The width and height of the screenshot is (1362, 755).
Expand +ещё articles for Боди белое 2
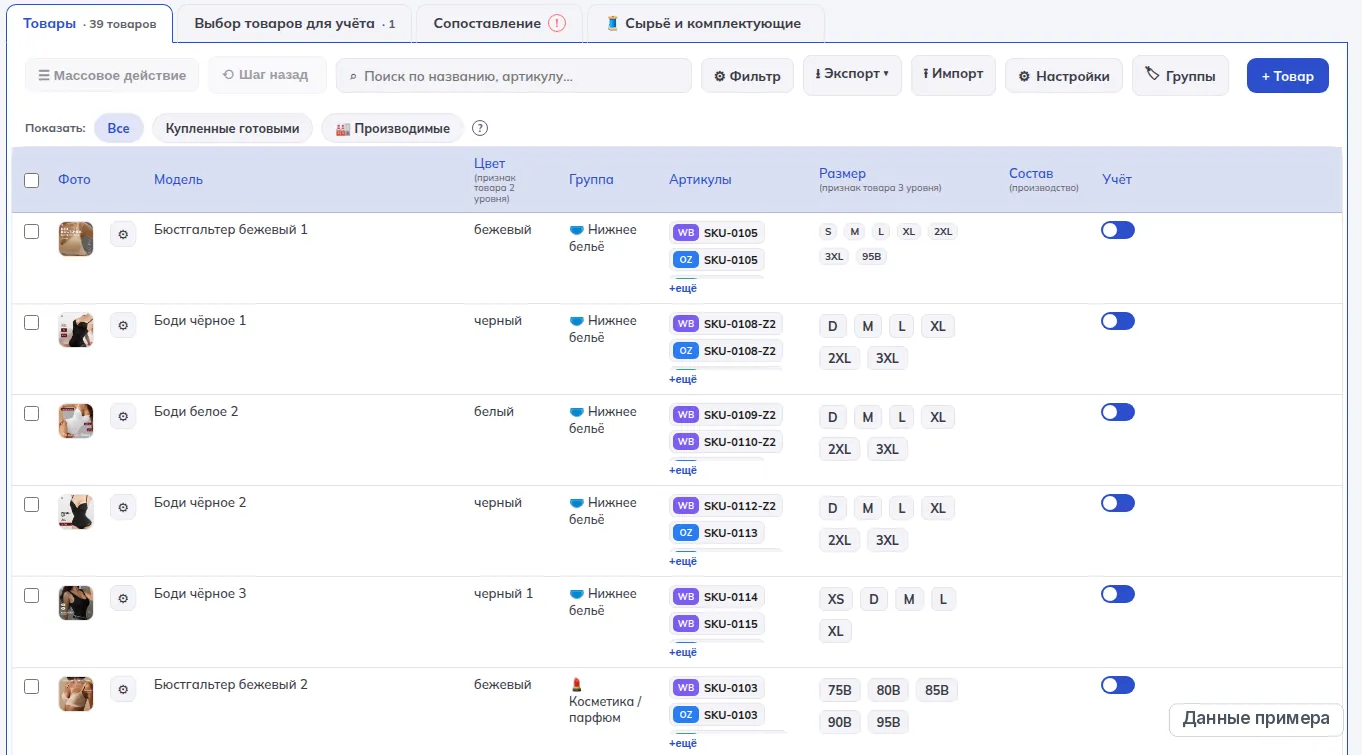tap(683, 470)
